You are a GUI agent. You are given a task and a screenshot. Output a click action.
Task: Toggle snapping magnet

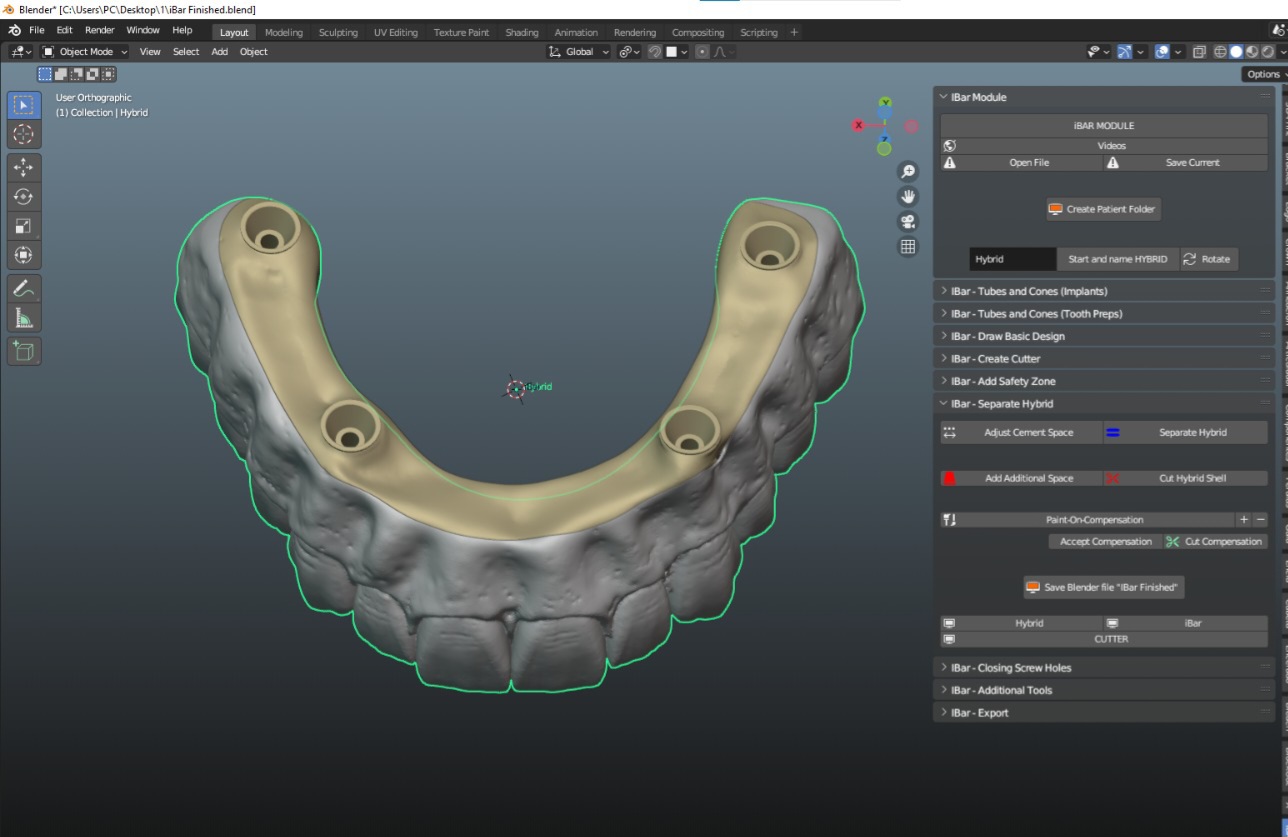click(x=656, y=52)
